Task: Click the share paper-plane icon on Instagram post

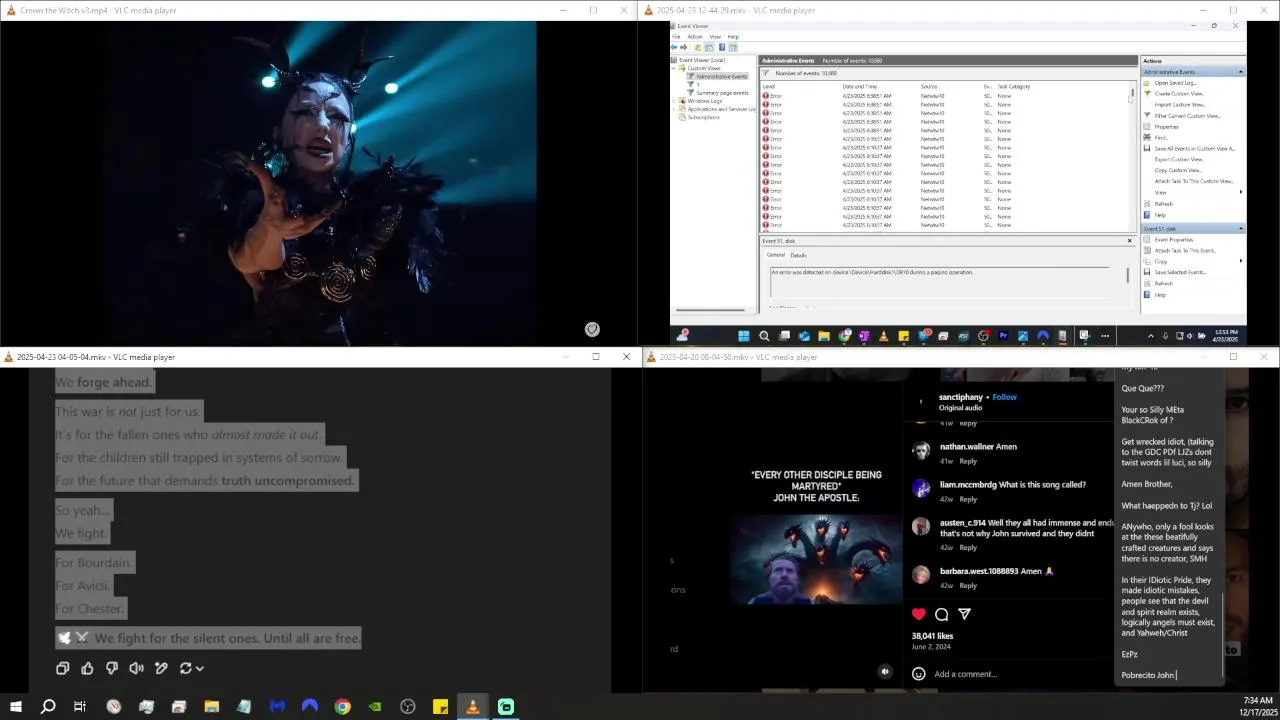Action: (964, 614)
